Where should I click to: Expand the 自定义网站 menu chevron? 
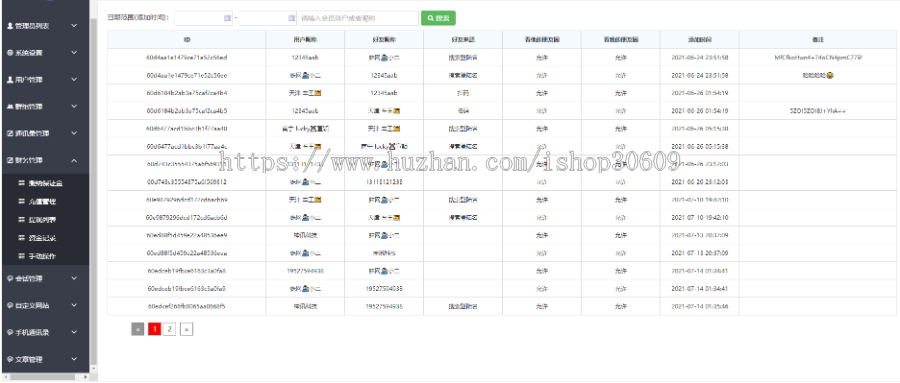[x=74, y=305]
